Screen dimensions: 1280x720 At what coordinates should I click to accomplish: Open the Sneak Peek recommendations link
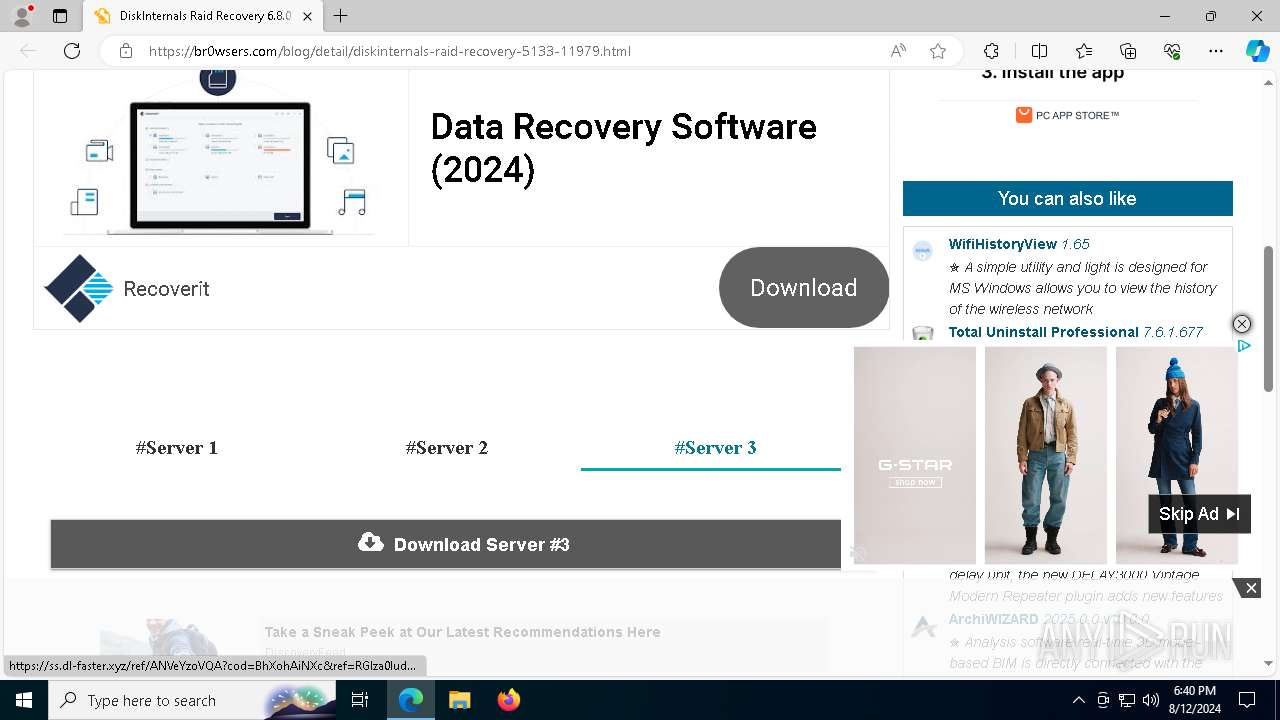point(462,632)
